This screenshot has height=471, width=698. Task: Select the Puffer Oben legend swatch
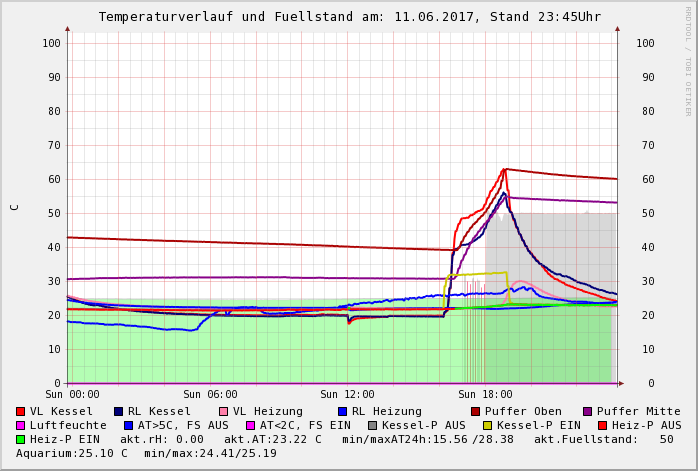click(476, 411)
